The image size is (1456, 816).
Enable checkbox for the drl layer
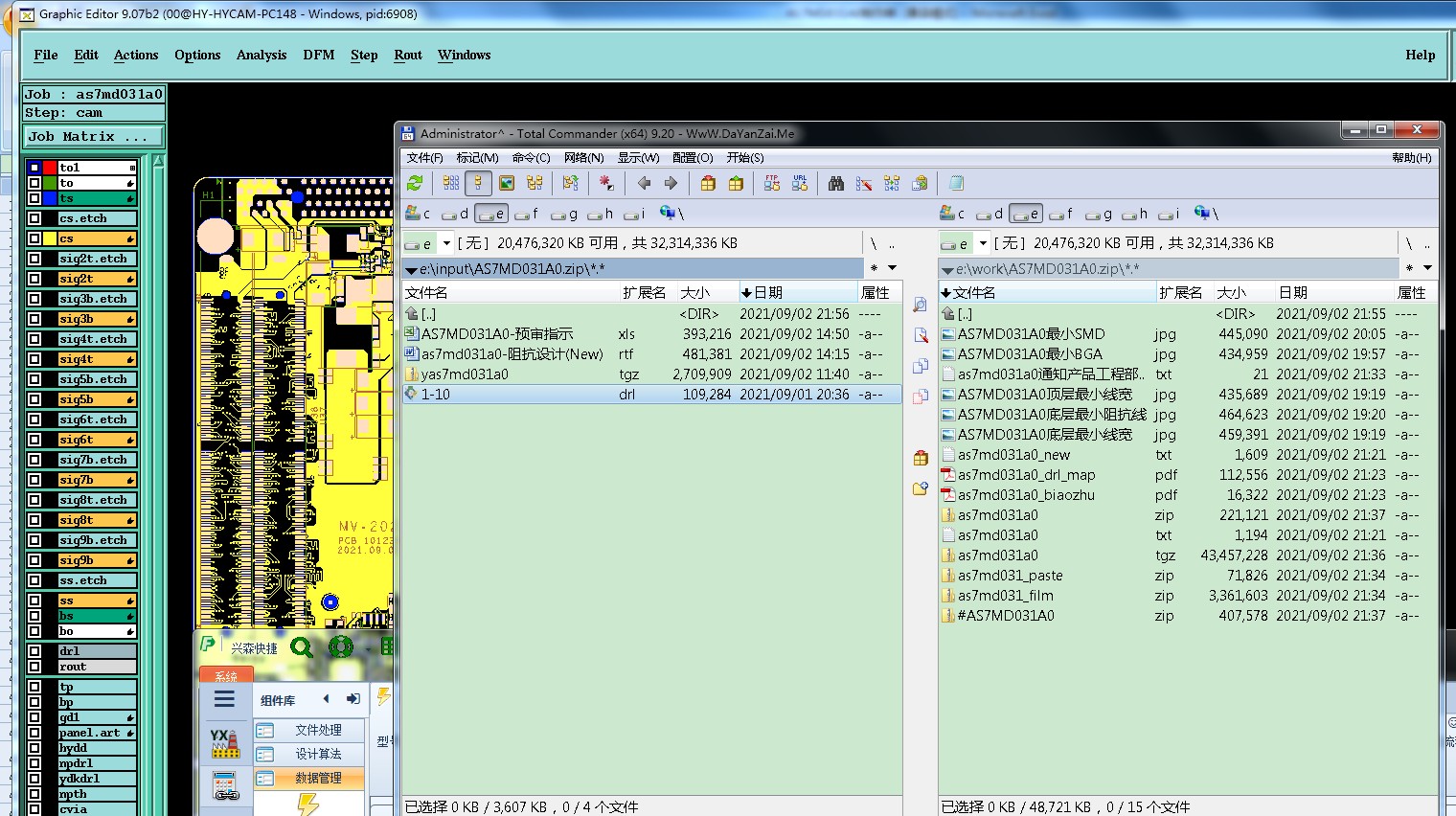click(34, 651)
